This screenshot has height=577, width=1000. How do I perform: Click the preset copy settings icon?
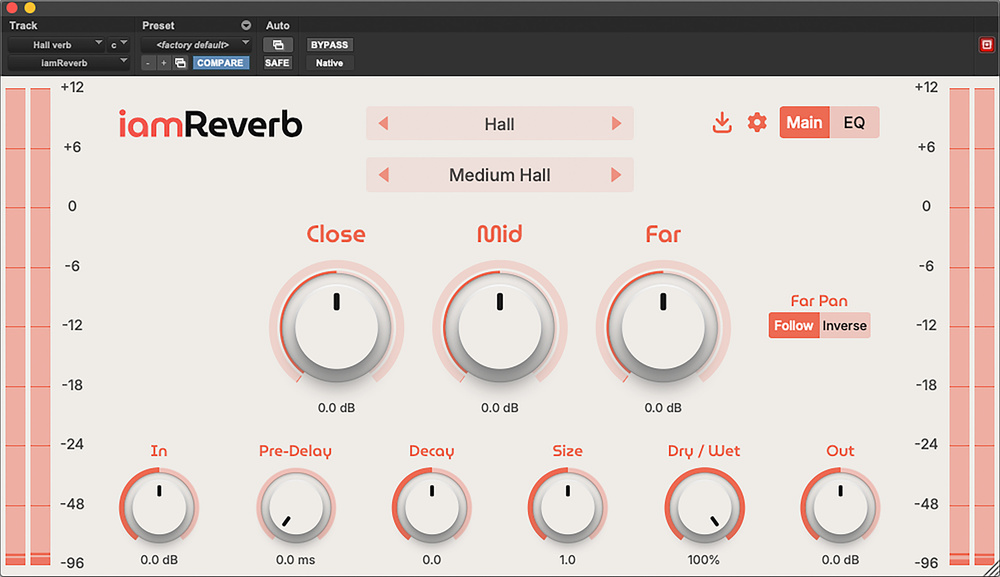180,63
